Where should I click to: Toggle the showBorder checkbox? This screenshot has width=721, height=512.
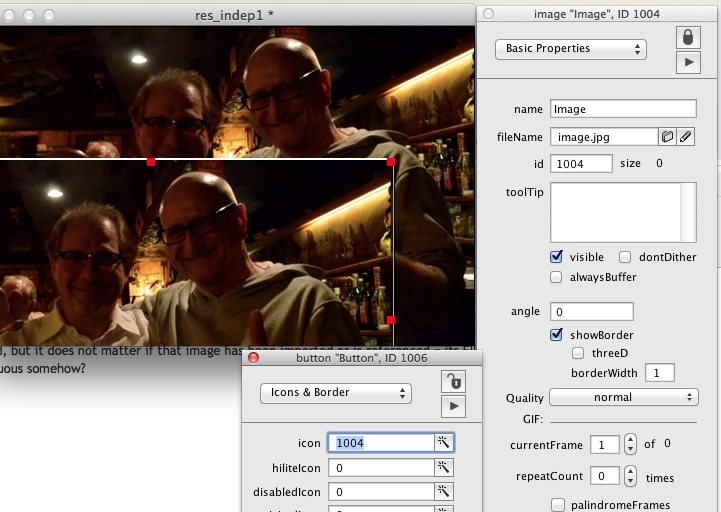[x=556, y=335]
